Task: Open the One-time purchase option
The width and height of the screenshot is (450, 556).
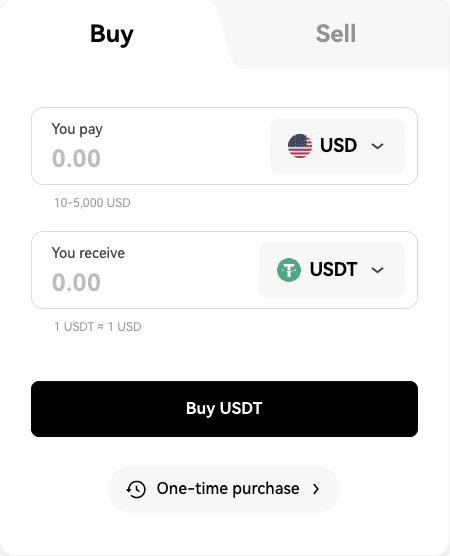Action: tap(224, 489)
